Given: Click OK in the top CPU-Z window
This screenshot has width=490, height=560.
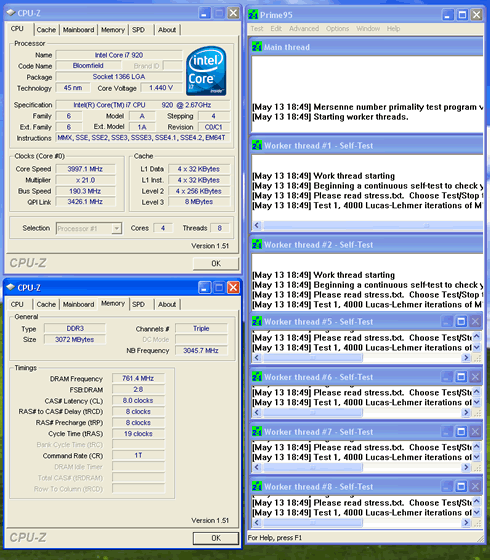Looking at the screenshot, I should click(216, 264).
